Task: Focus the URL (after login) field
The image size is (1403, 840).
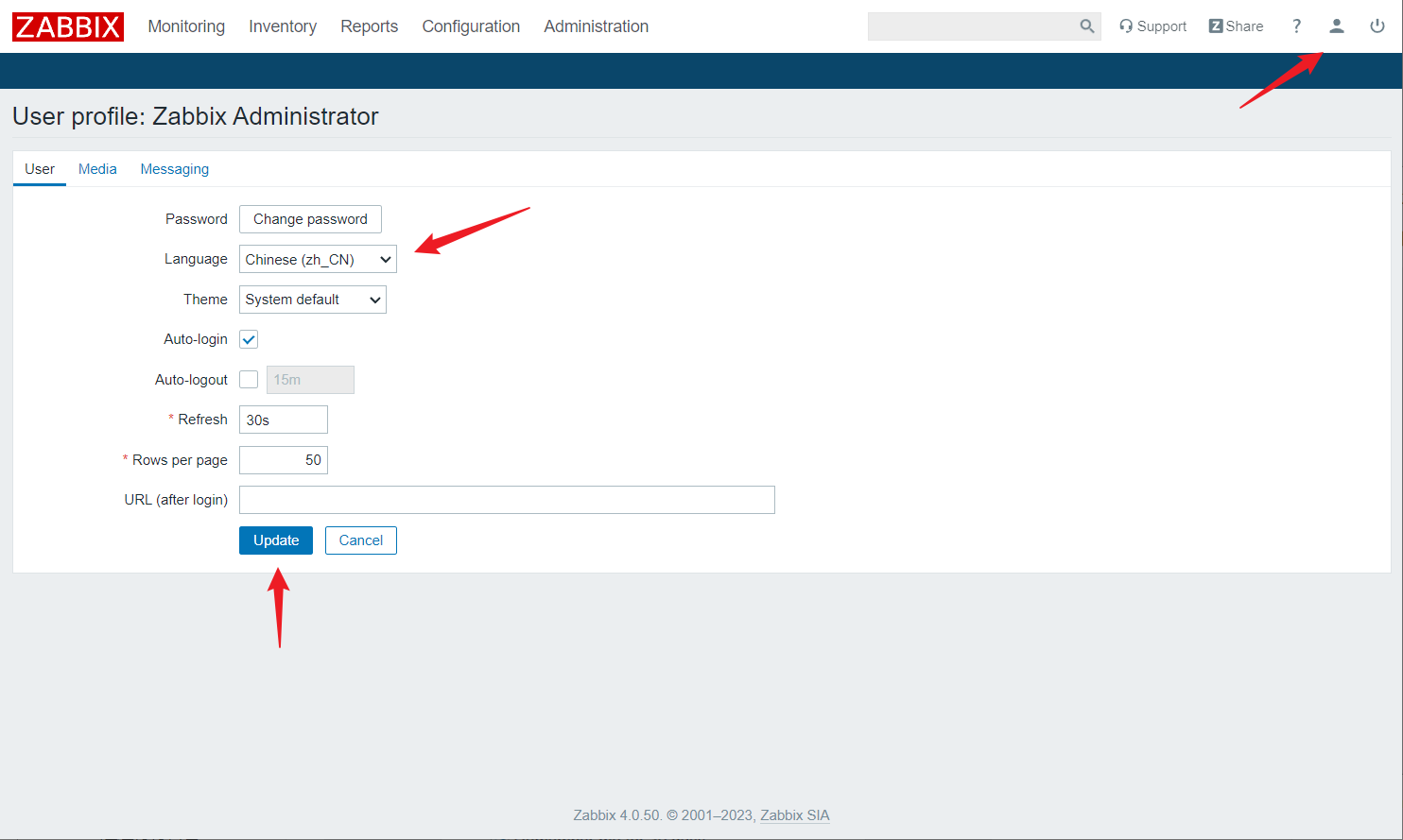Action: pos(507,500)
